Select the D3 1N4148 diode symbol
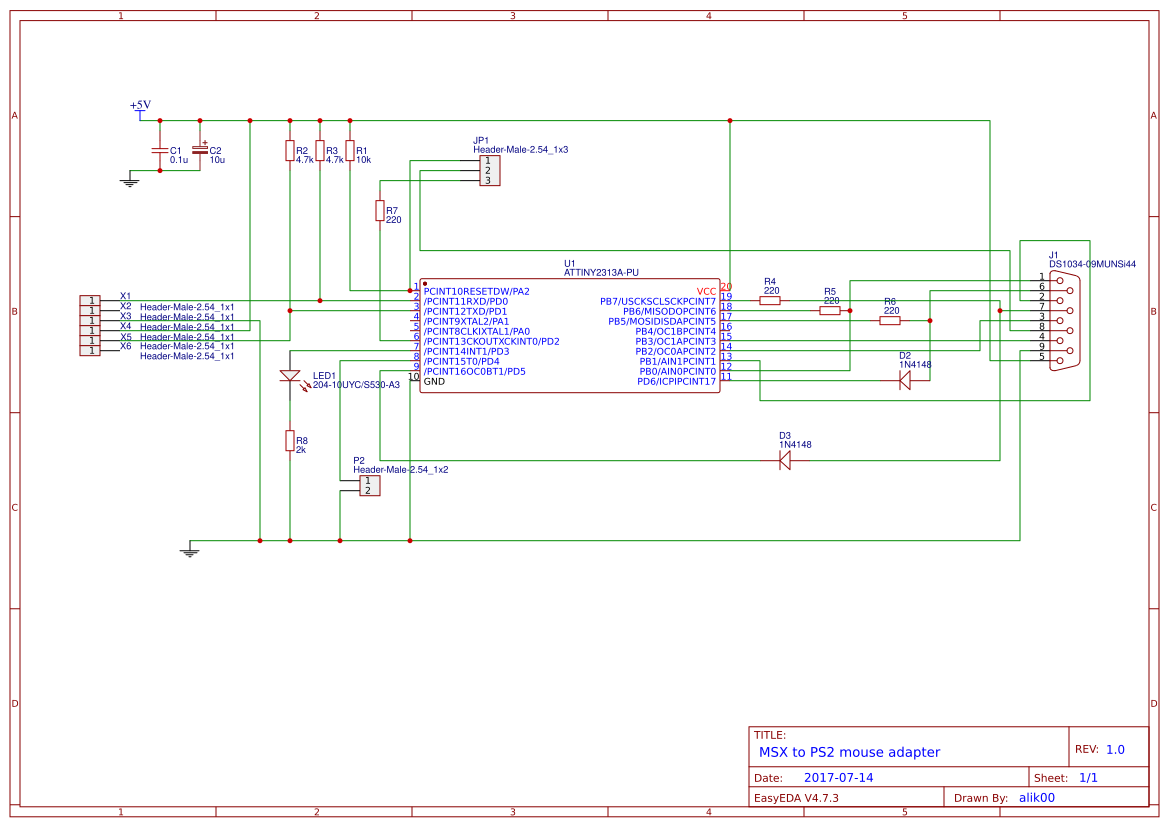 point(784,460)
